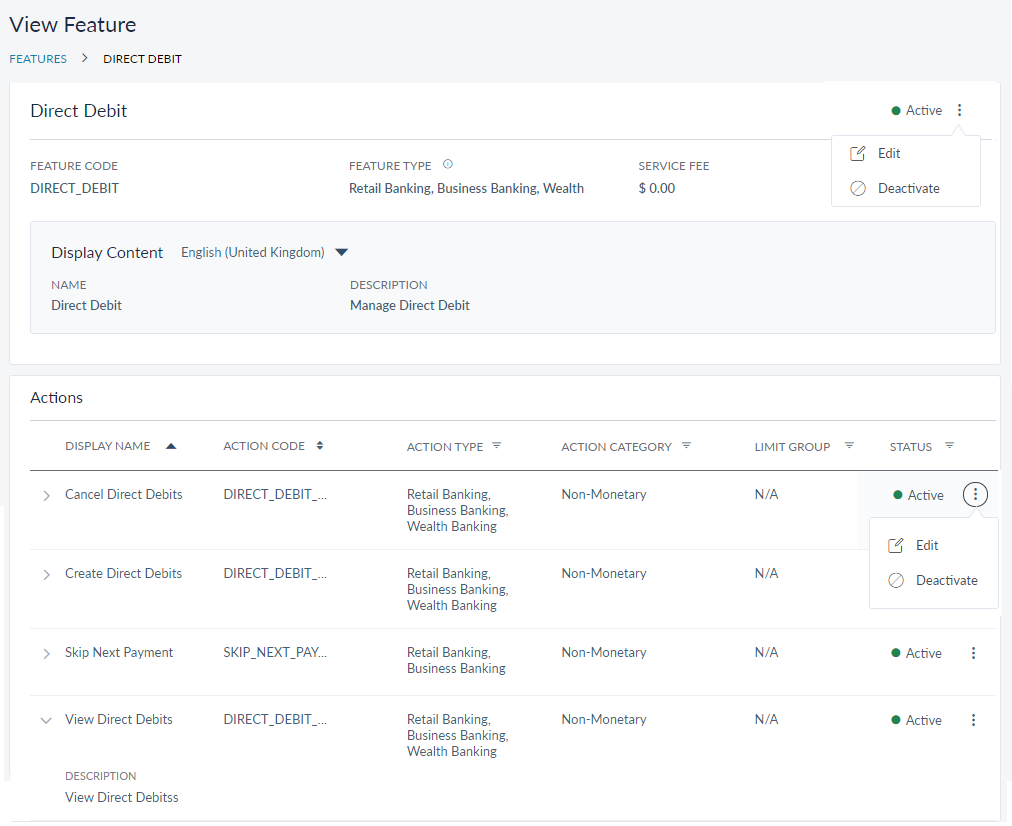Expand the Create Direct Debits row
The width and height of the screenshot is (1012, 826).
pos(46,574)
